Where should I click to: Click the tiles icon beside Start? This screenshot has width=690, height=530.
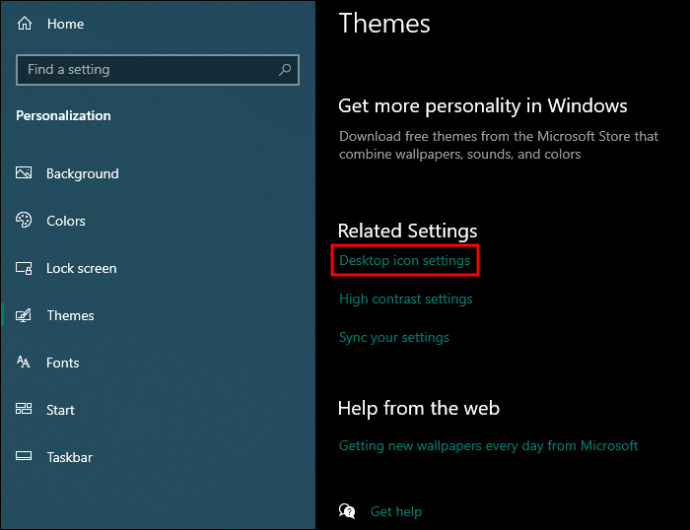pyautogui.click(x=24, y=409)
